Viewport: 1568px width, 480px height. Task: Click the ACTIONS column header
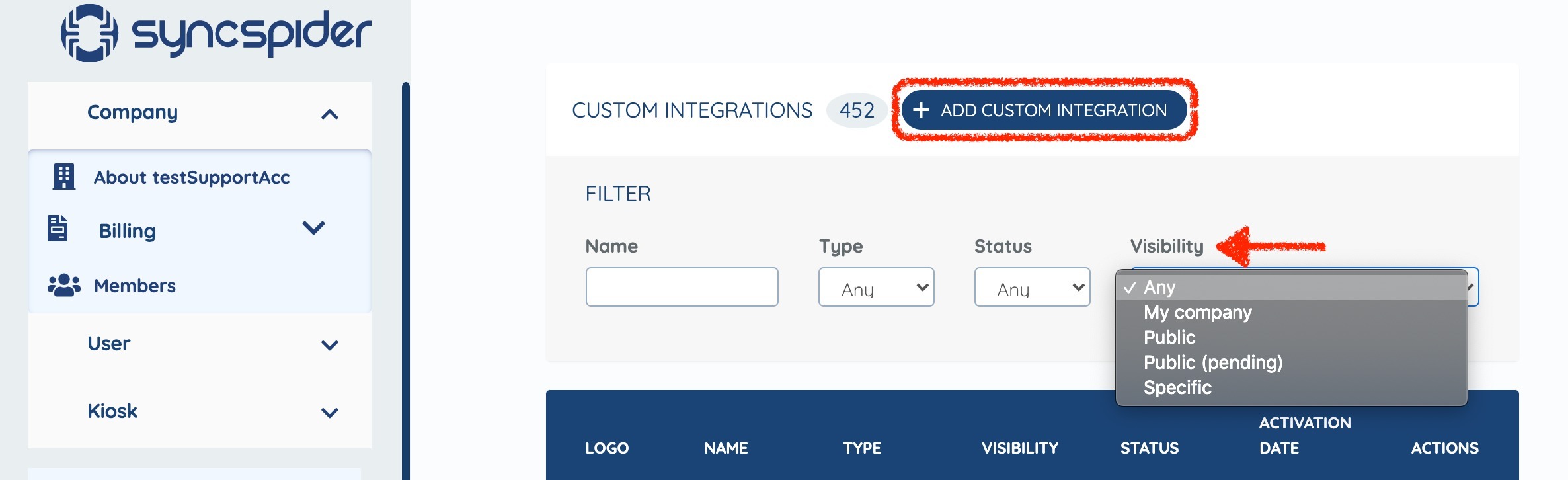(x=1445, y=448)
